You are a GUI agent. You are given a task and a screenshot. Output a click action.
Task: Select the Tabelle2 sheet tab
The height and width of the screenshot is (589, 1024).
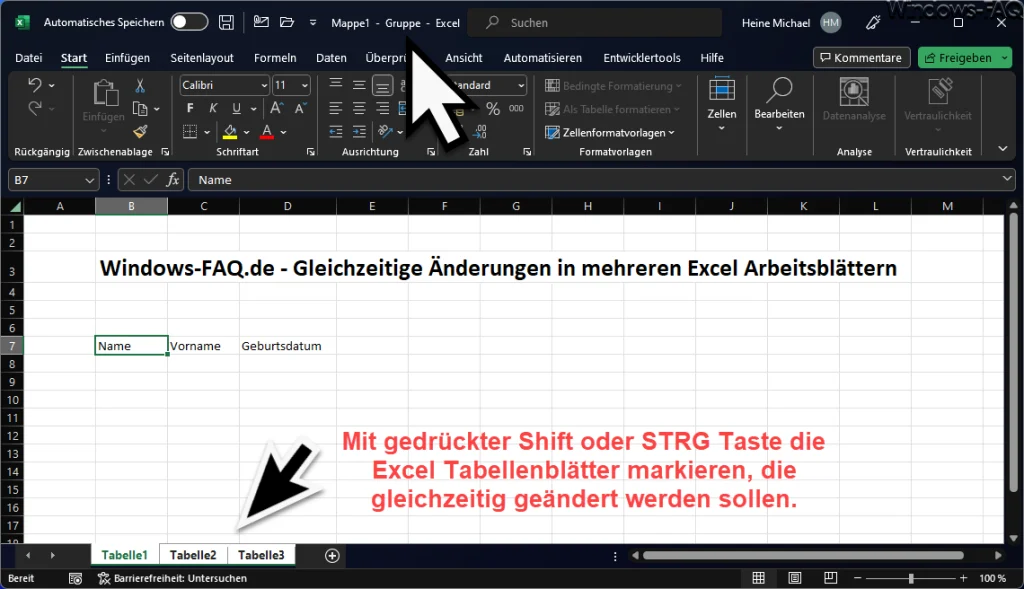point(193,556)
